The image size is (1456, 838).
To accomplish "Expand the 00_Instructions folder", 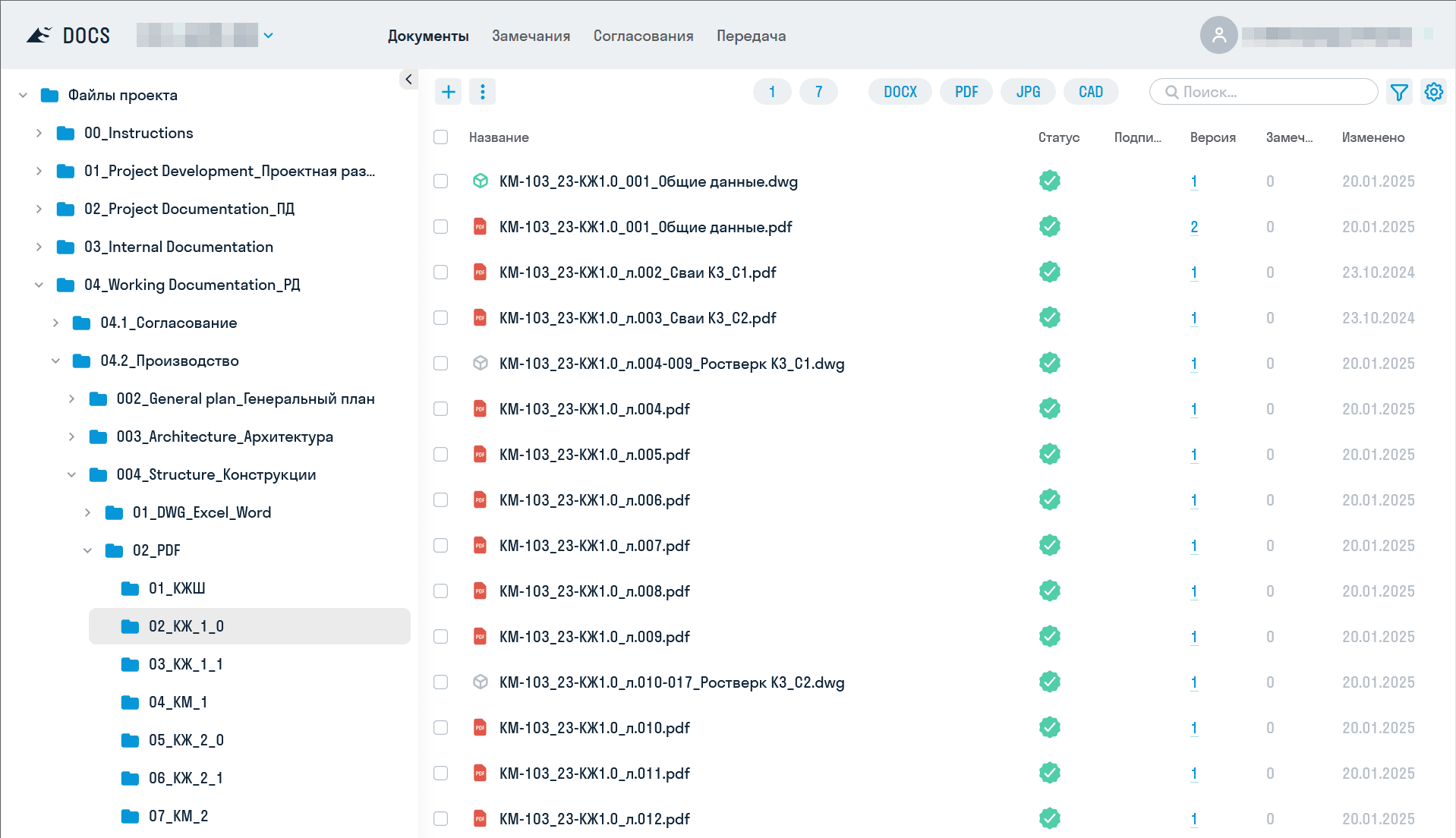I will pyautogui.click(x=39, y=133).
